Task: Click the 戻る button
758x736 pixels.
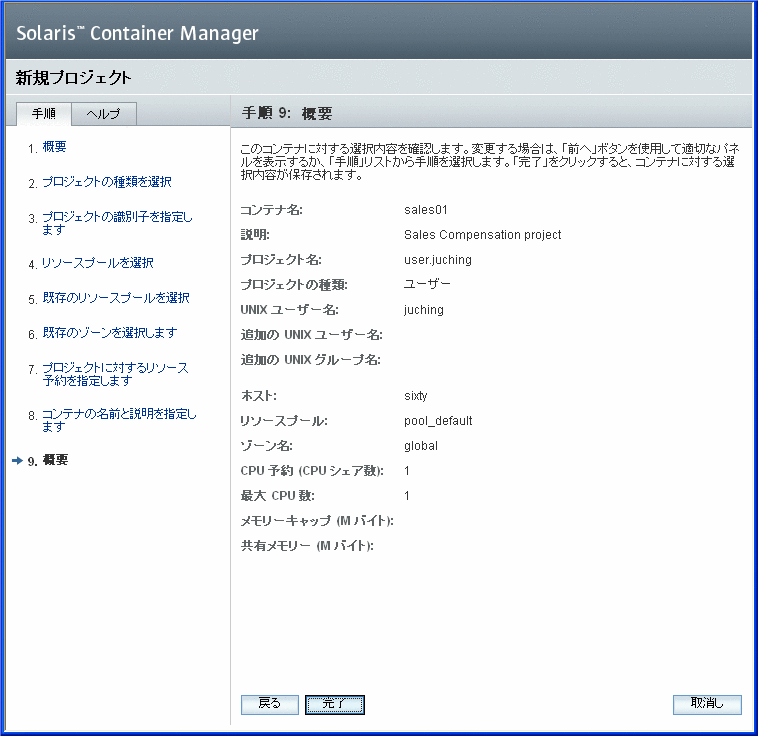Action: pyautogui.click(x=270, y=704)
